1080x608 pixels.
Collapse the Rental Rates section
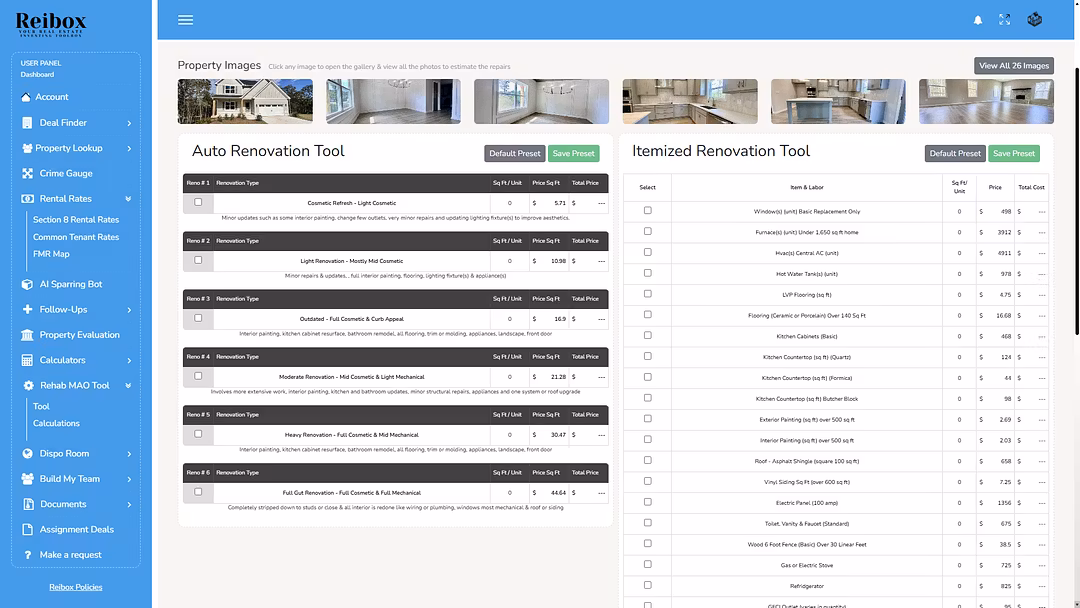[x=129, y=199]
